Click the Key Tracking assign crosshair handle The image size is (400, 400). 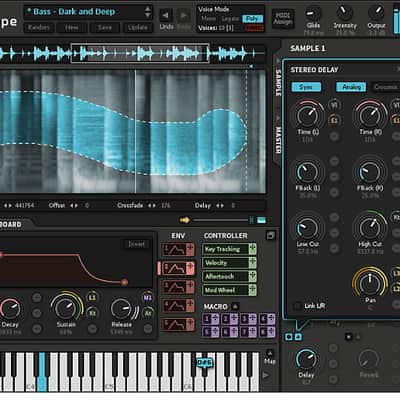click(252, 249)
